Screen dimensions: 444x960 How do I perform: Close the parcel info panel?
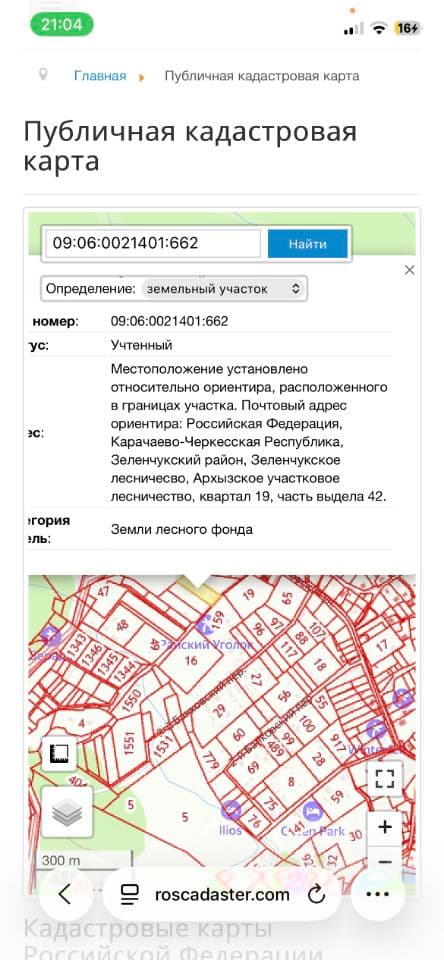[410, 270]
